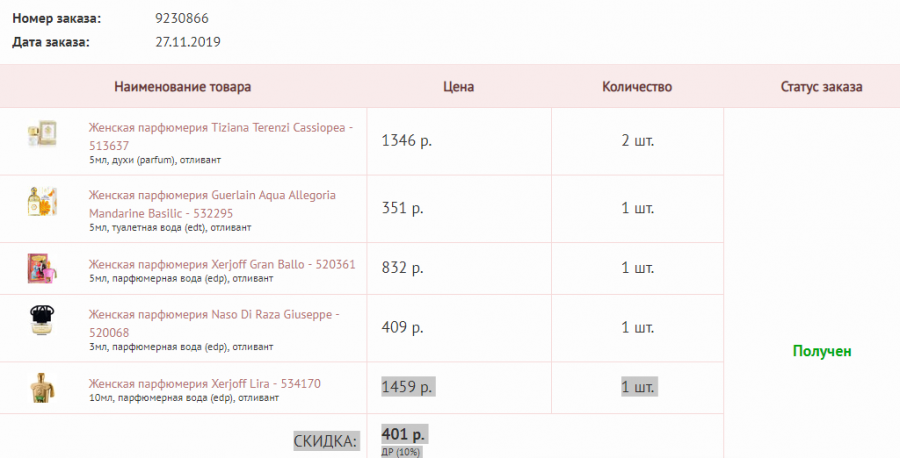
Task: Click the "Наименование товара" column header
Action: 182,87
